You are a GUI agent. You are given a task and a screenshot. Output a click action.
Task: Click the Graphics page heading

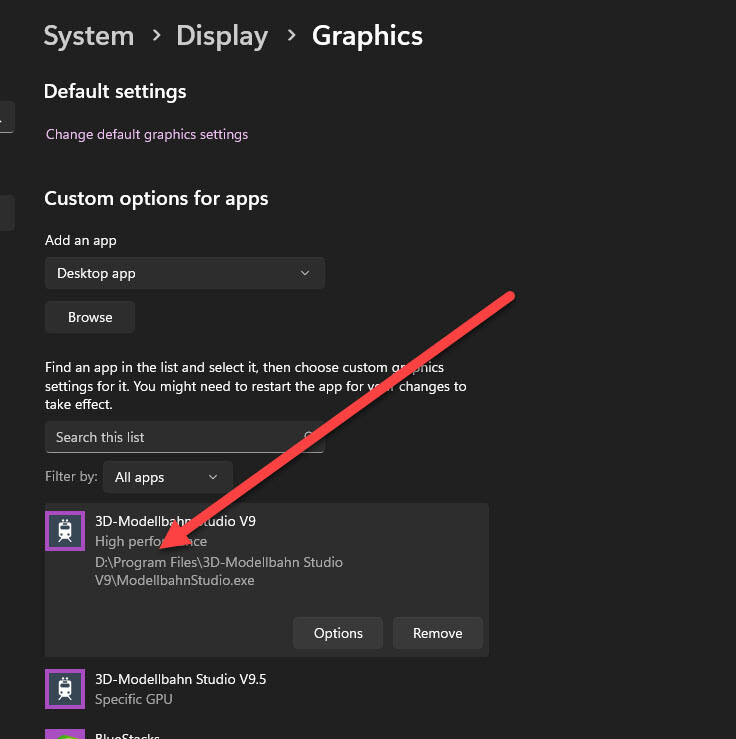pyautogui.click(x=367, y=36)
